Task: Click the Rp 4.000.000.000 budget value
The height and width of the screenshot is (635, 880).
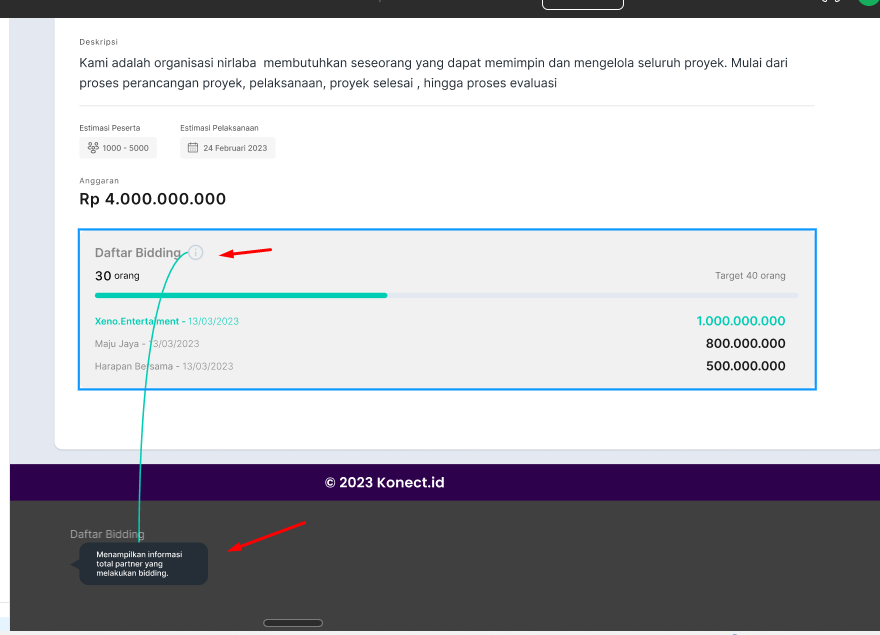Action: click(x=153, y=199)
